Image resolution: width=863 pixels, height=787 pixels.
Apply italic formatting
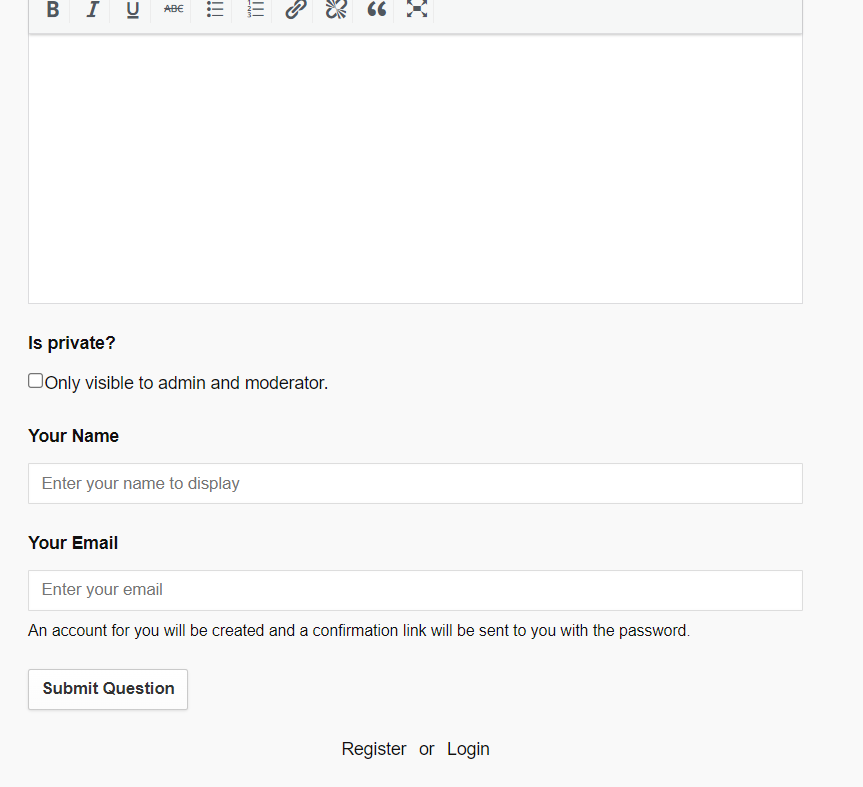[x=92, y=10]
